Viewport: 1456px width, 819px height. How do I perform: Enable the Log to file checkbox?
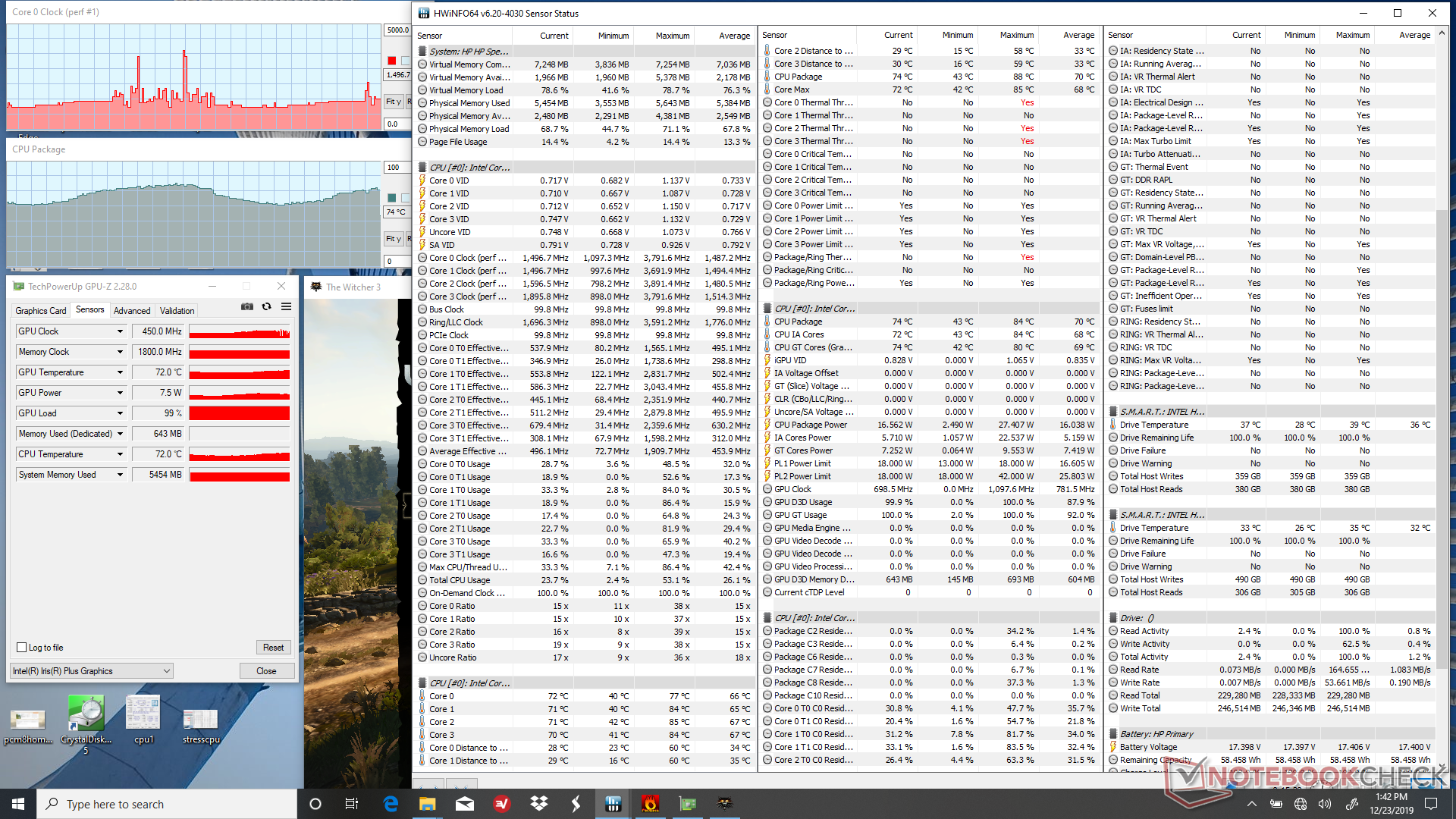tap(22, 648)
